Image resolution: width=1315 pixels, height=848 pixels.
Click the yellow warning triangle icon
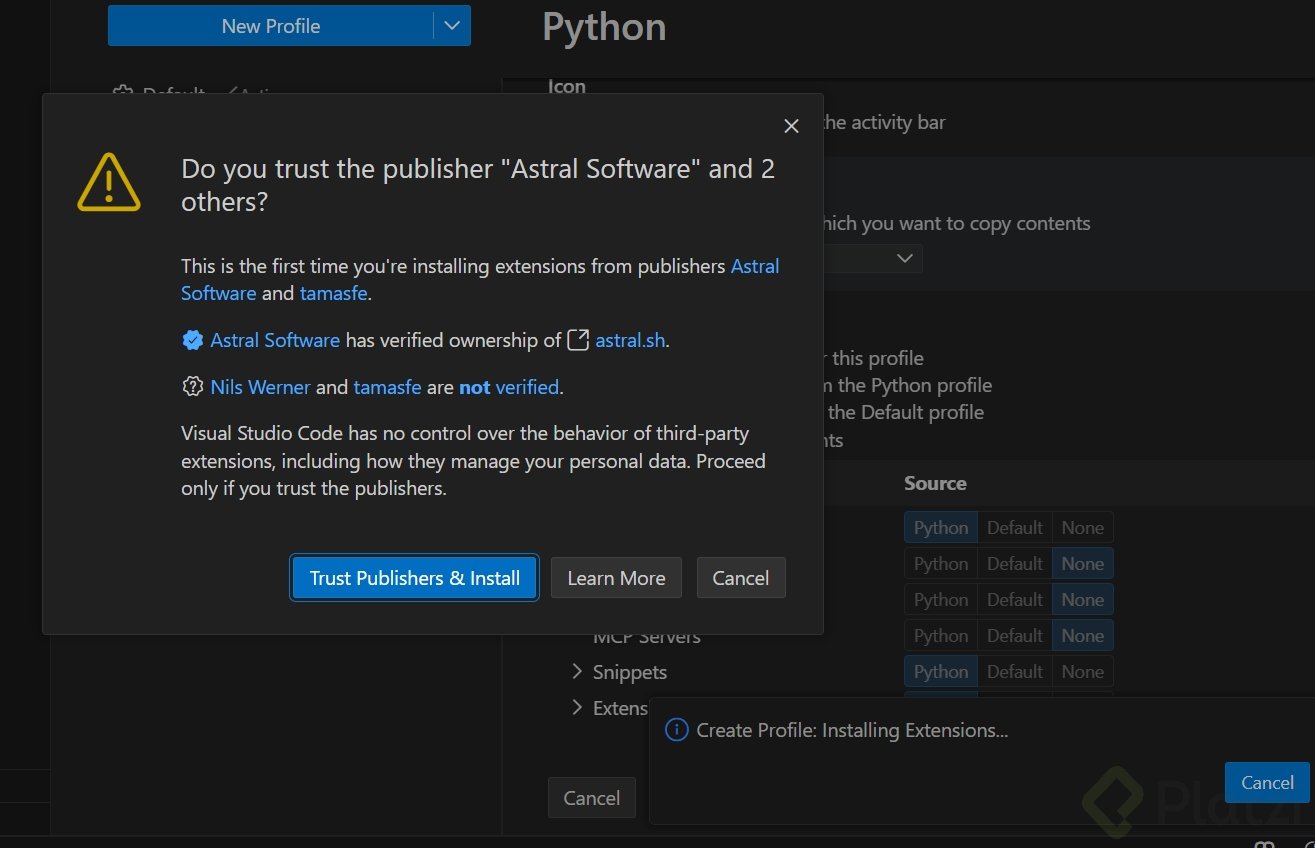click(109, 183)
